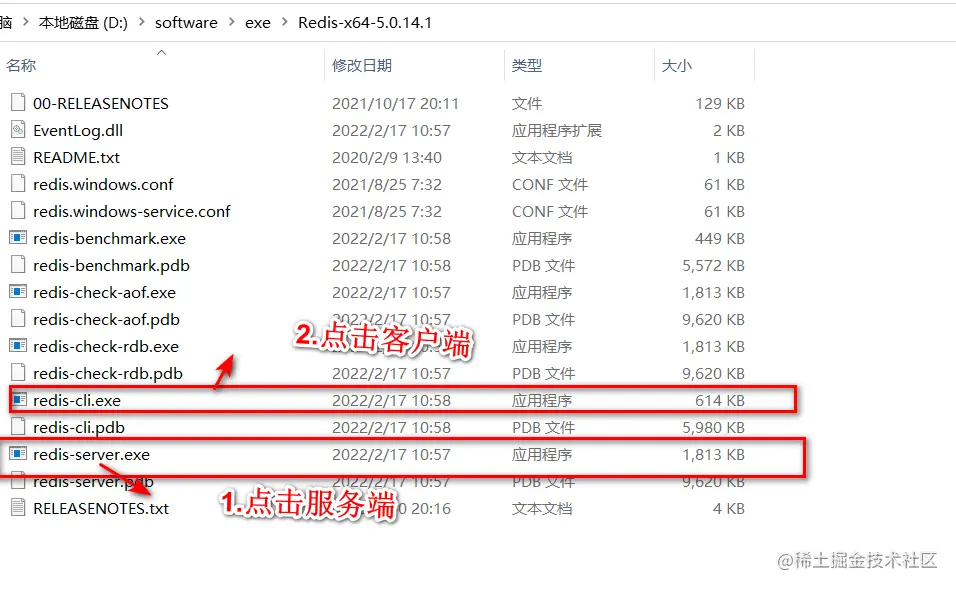This screenshot has height=589, width=956.
Task: Sort files by 修改日期 column header
Action: [362, 65]
